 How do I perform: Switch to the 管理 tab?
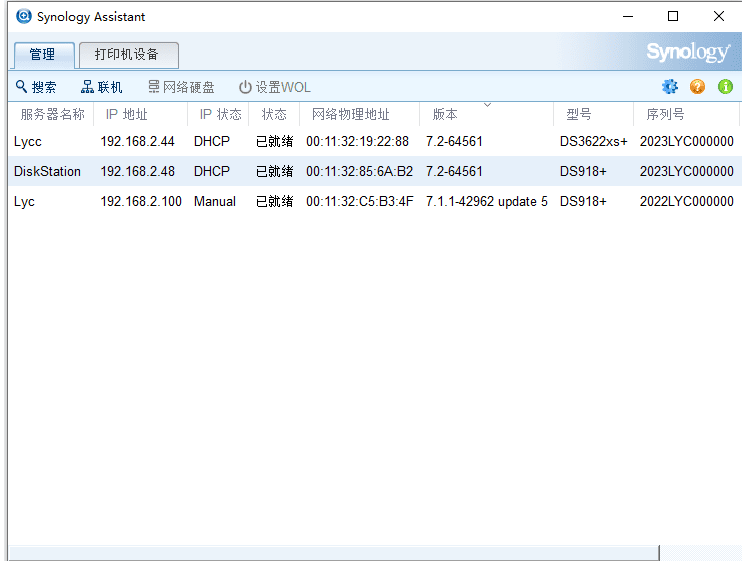[x=43, y=54]
